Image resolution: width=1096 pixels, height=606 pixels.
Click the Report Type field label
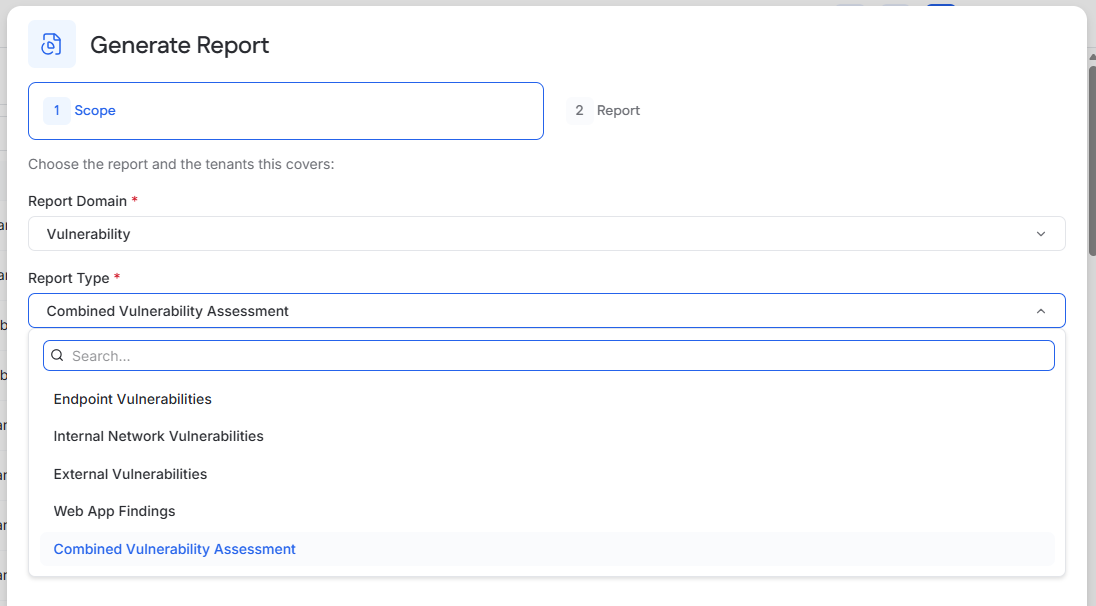coord(68,278)
